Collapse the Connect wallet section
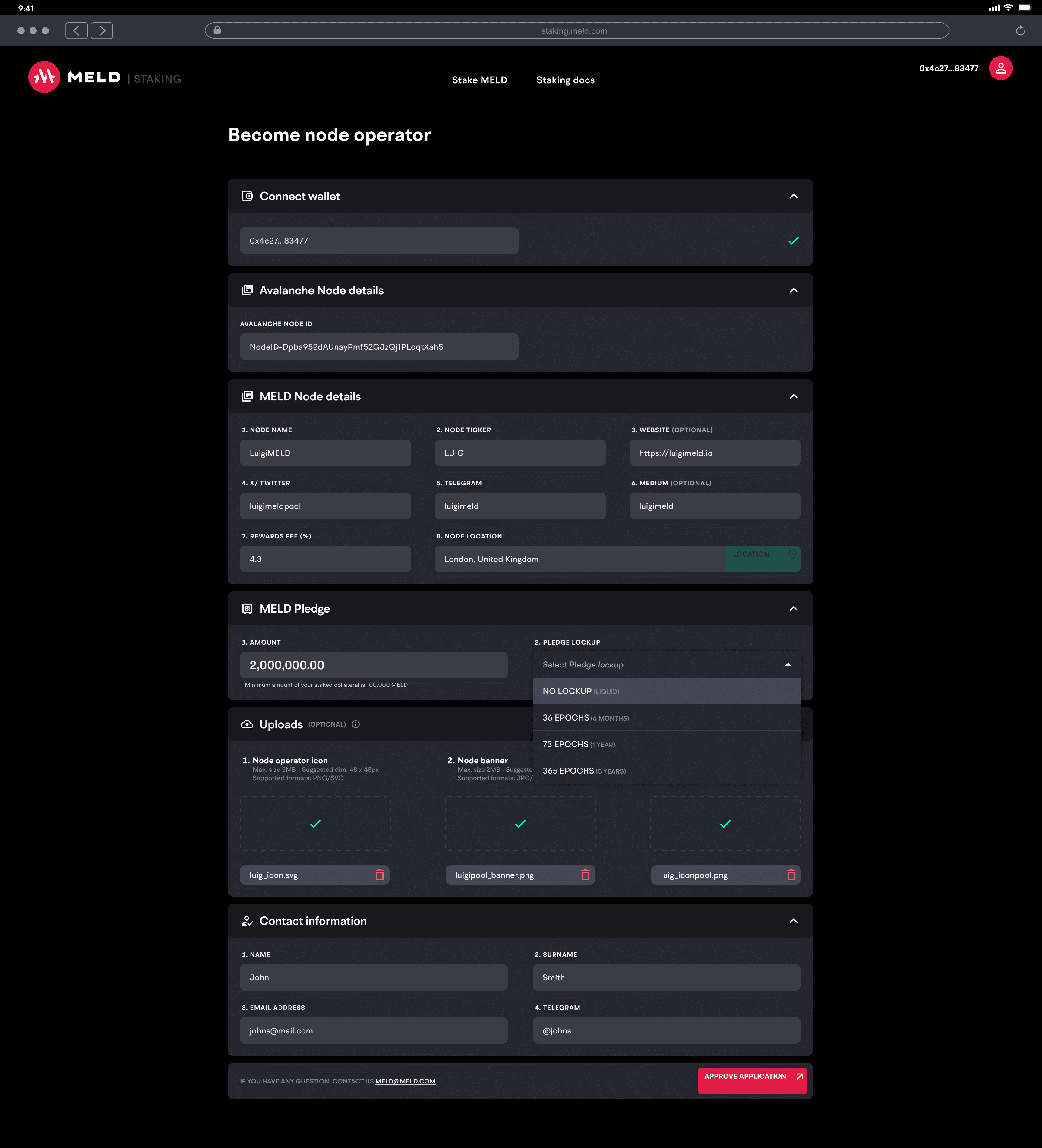 click(x=793, y=197)
